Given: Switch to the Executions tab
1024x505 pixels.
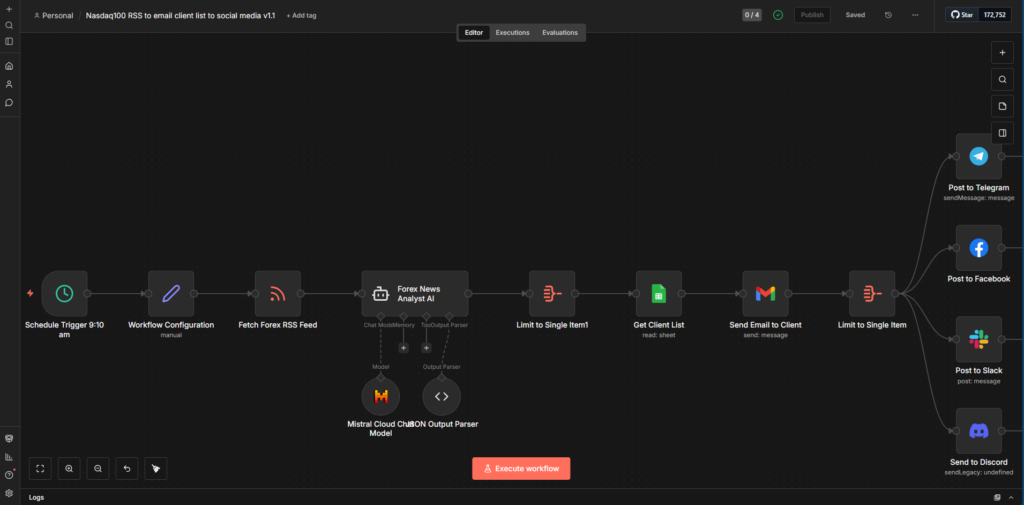Looking at the screenshot, I should tap(513, 33).
